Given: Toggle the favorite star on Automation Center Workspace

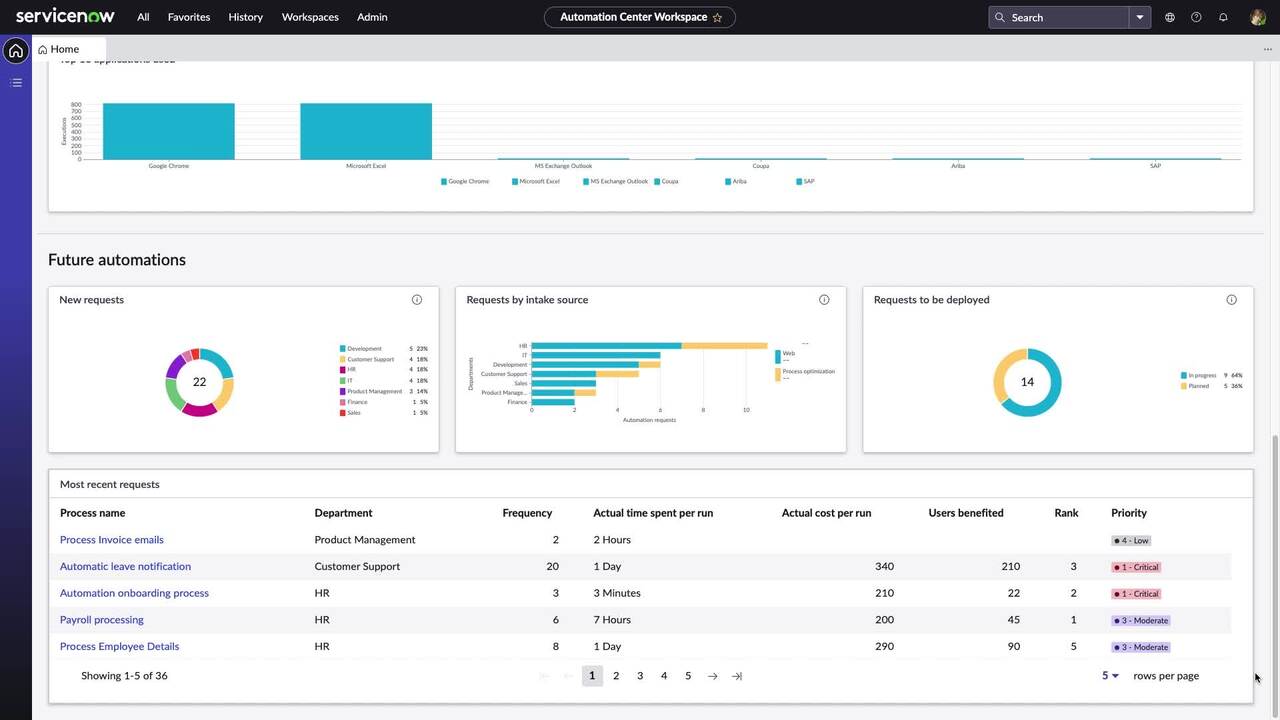Looking at the screenshot, I should [717, 17].
